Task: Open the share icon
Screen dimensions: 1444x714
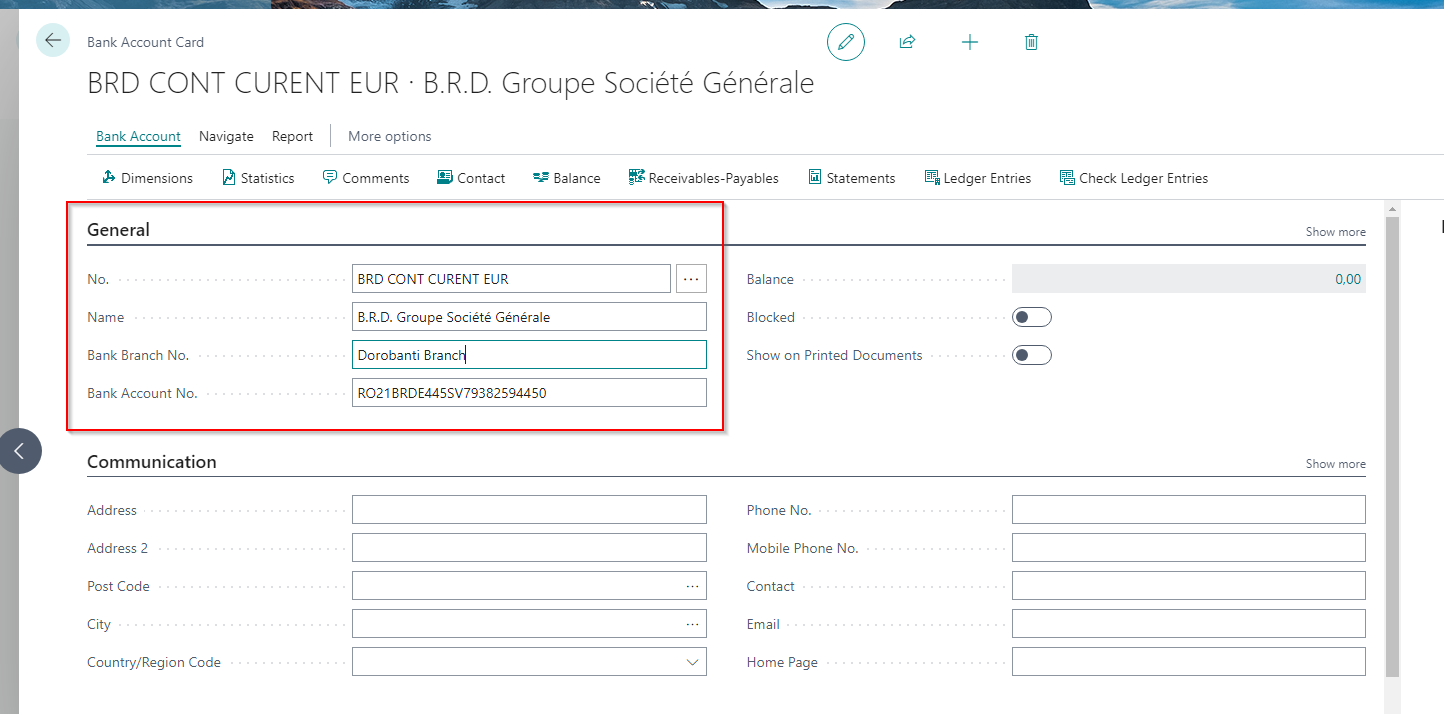Action: click(x=908, y=42)
